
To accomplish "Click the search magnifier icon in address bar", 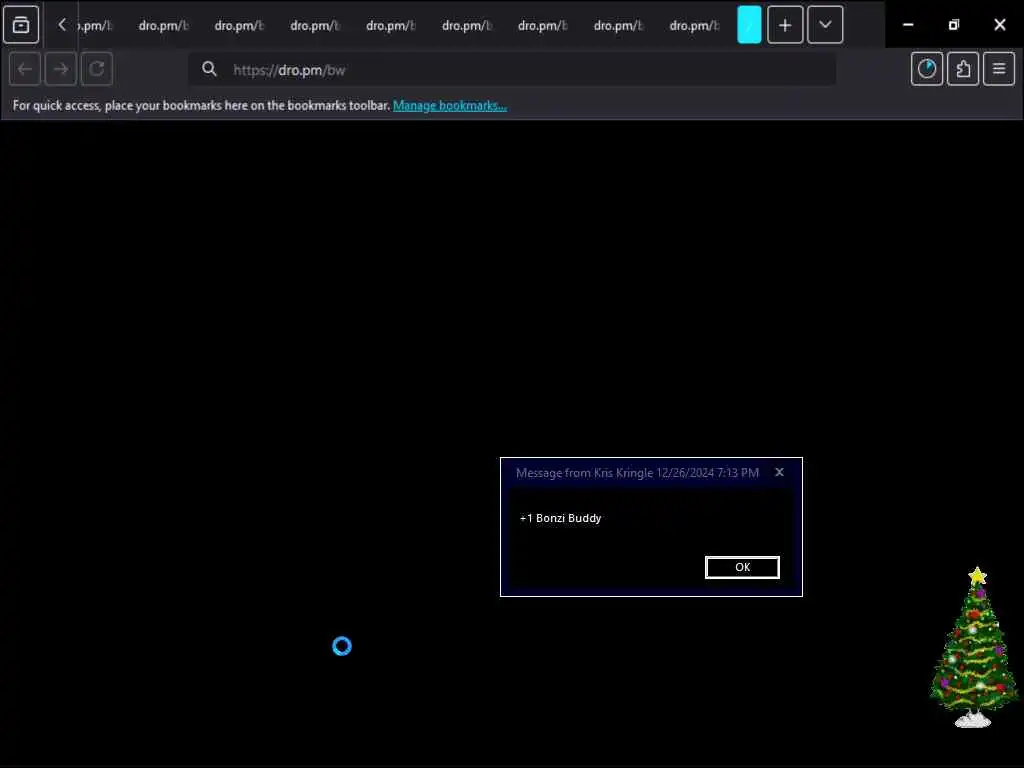I will pos(209,69).
